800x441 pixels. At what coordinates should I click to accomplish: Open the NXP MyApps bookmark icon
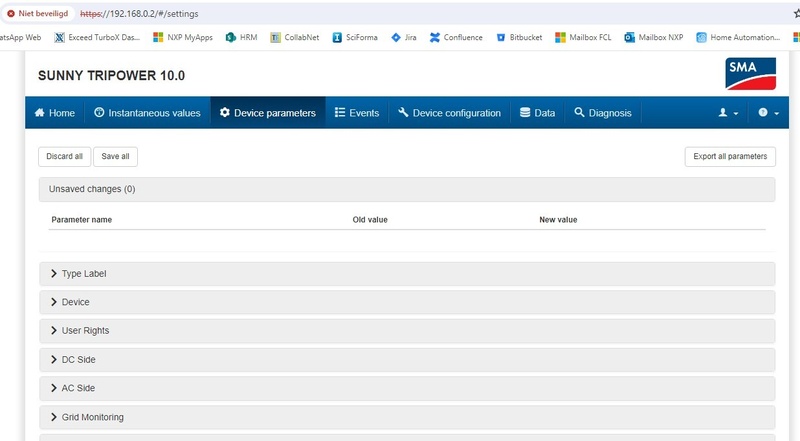[x=158, y=37]
